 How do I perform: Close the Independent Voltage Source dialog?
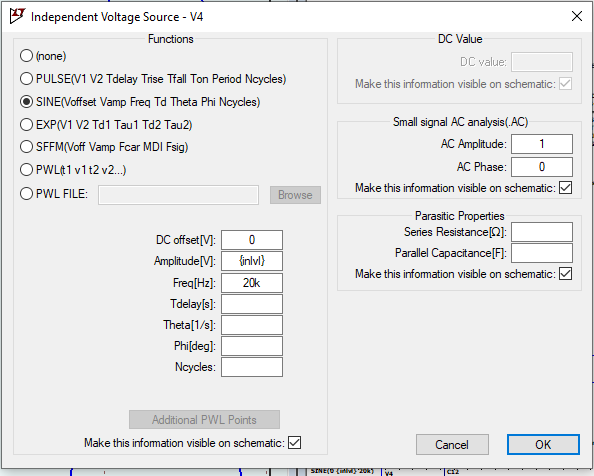[577, 16]
